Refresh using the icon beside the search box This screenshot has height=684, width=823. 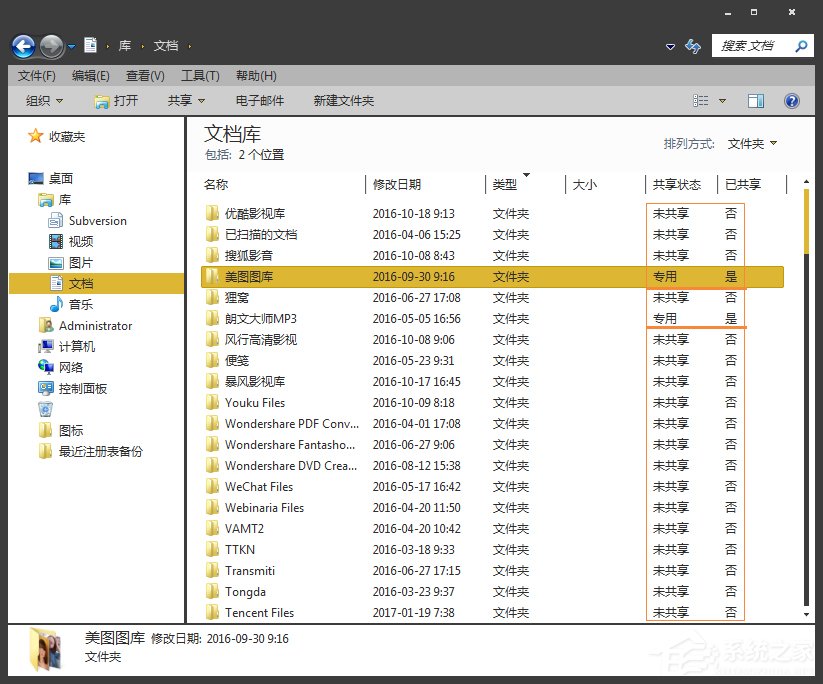click(x=692, y=46)
